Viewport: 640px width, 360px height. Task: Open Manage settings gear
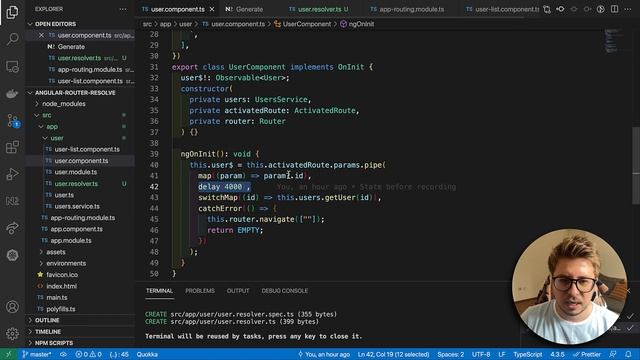click(x=12, y=333)
